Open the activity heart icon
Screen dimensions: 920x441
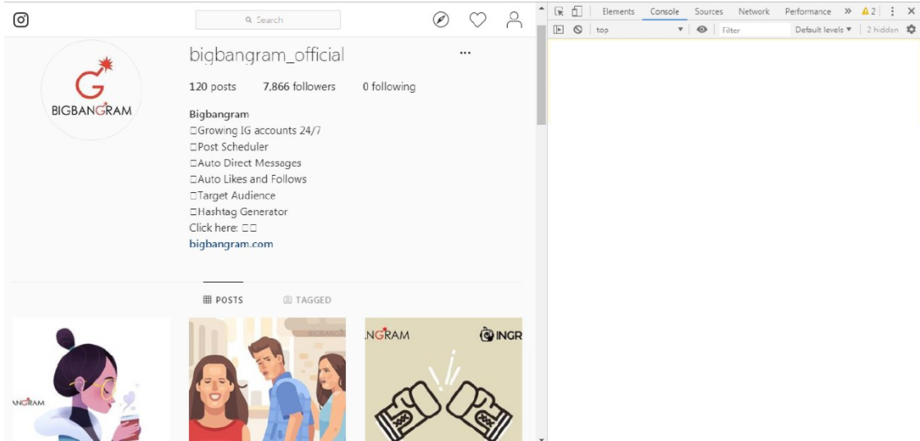click(478, 20)
